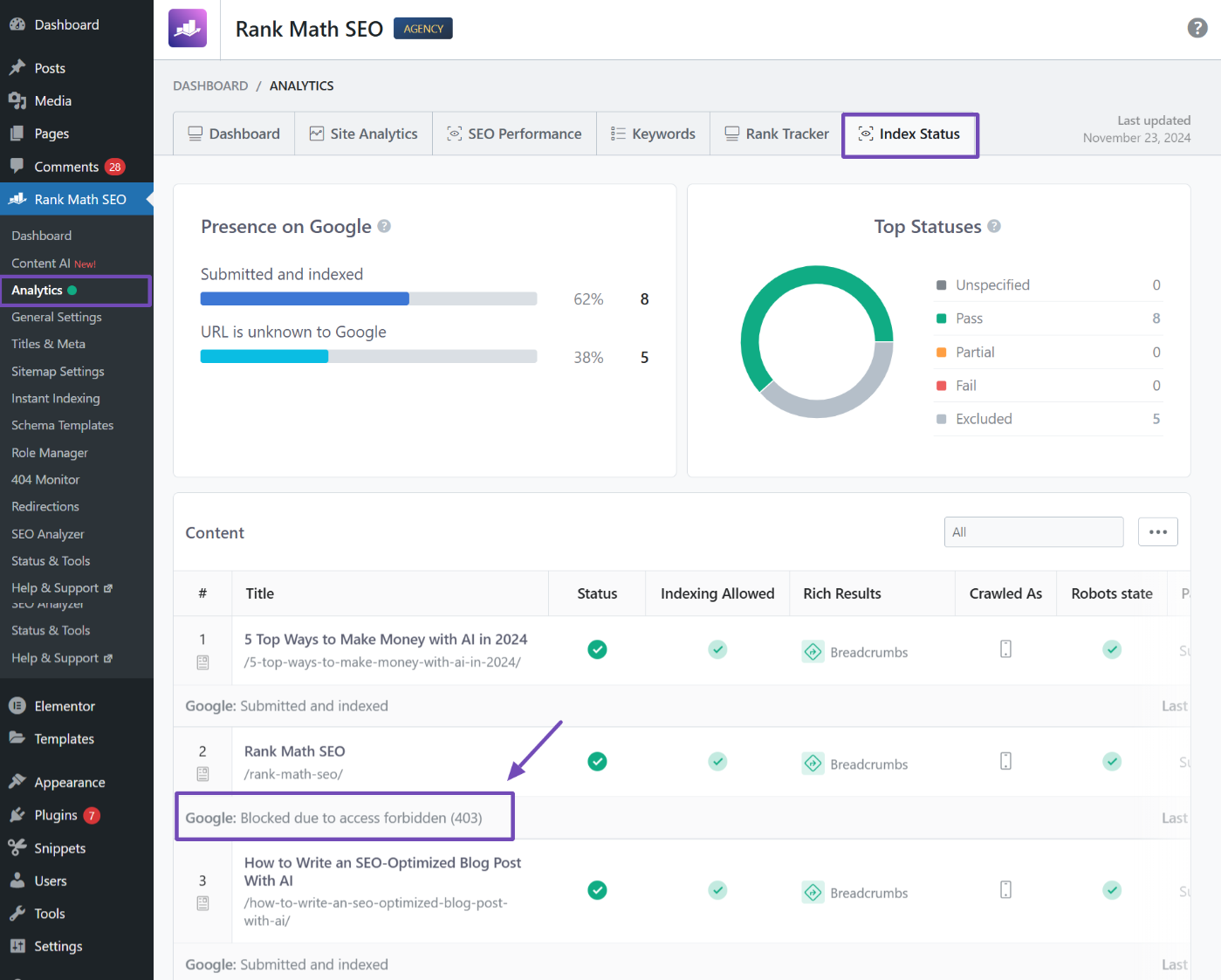
Task: Open Schema Templates submenu item
Action: (62, 425)
